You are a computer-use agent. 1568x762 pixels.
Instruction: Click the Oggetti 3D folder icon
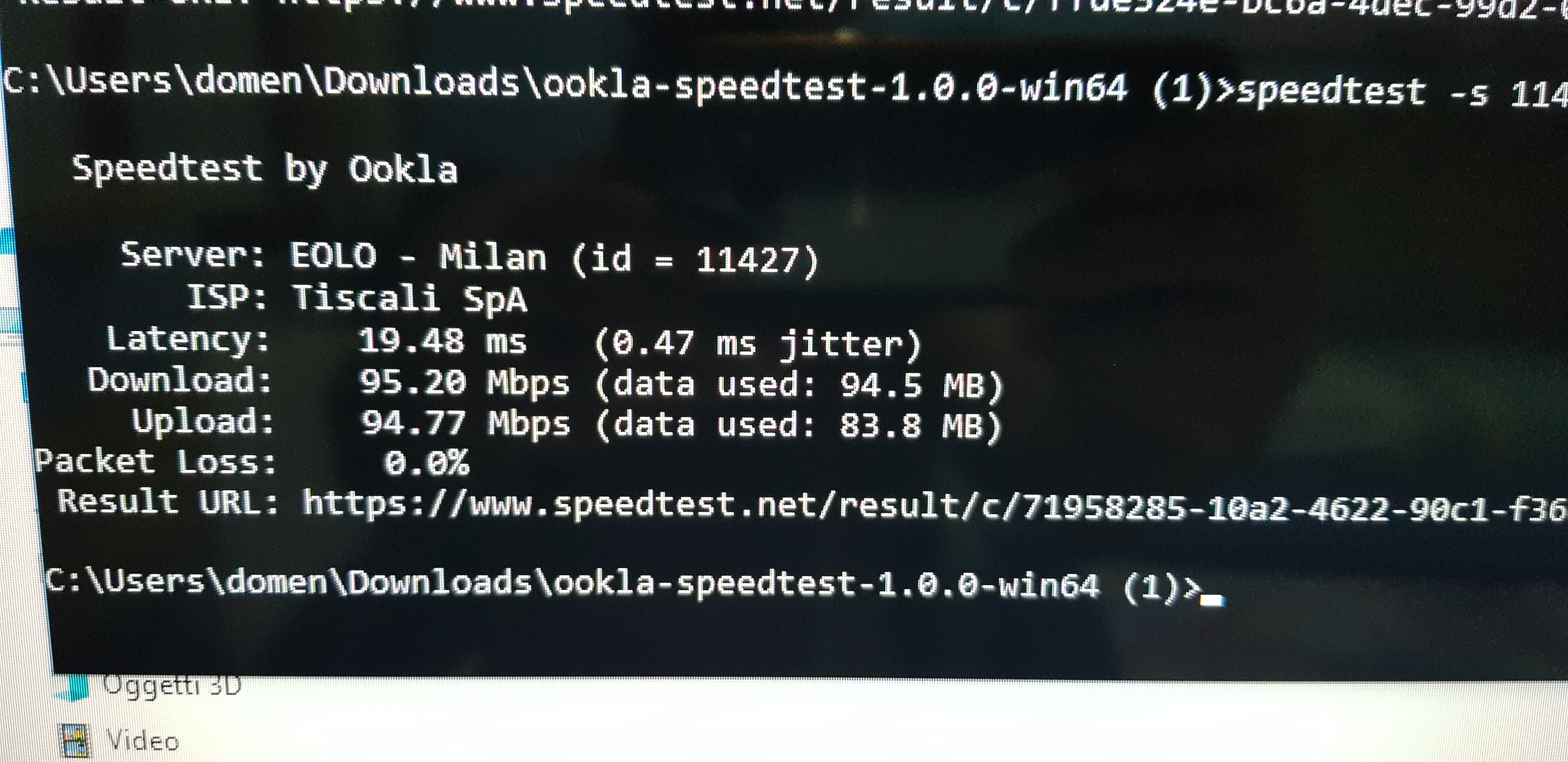point(73,686)
